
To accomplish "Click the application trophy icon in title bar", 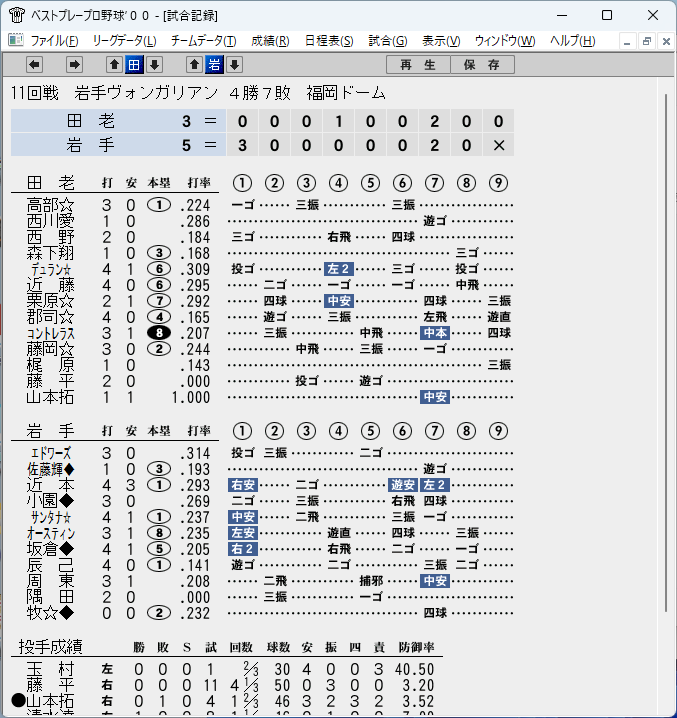I will click(x=16, y=15).
